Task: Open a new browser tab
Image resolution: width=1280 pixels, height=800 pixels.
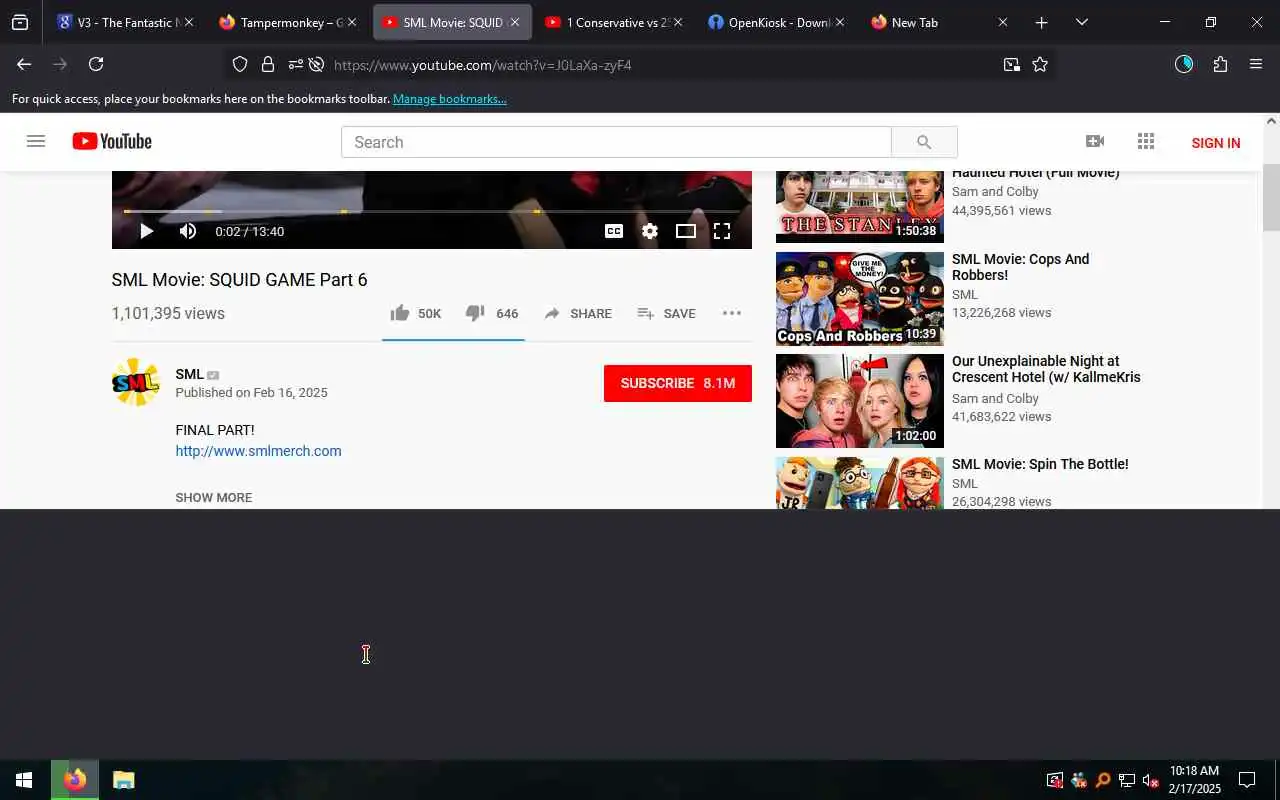Action: pyautogui.click(x=1041, y=22)
